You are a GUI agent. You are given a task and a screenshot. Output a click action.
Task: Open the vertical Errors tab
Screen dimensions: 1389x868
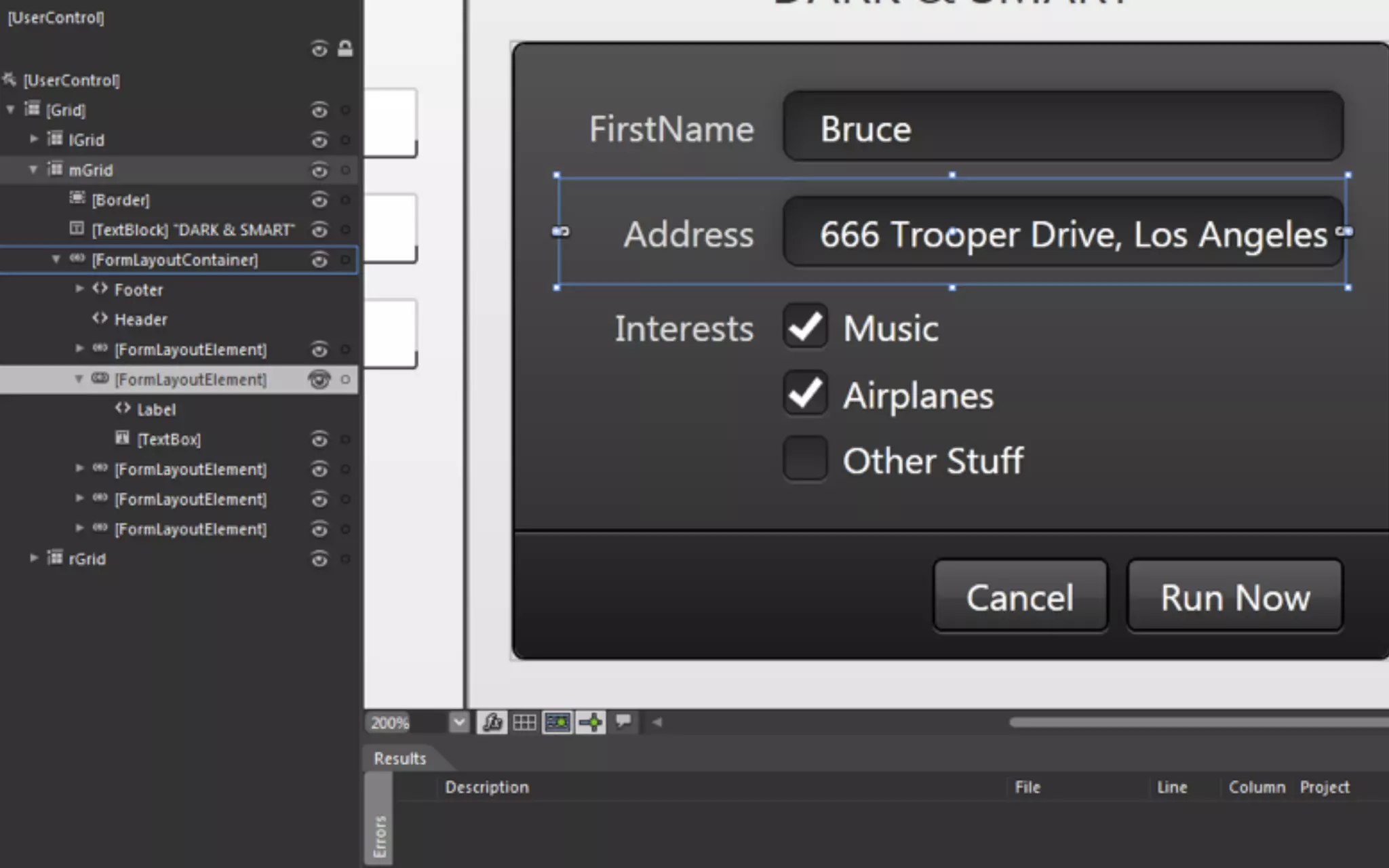(379, 835)
